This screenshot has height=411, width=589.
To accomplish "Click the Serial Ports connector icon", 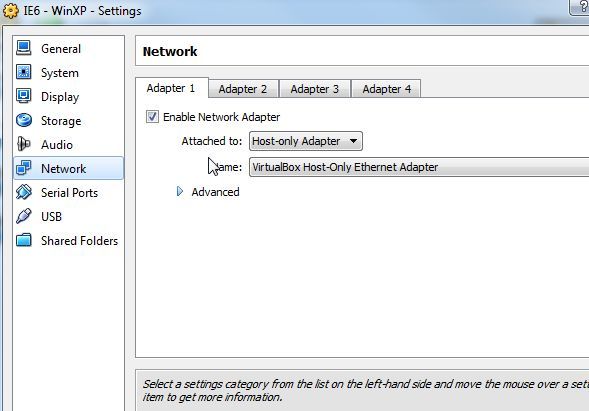I will tap(24, 192).
